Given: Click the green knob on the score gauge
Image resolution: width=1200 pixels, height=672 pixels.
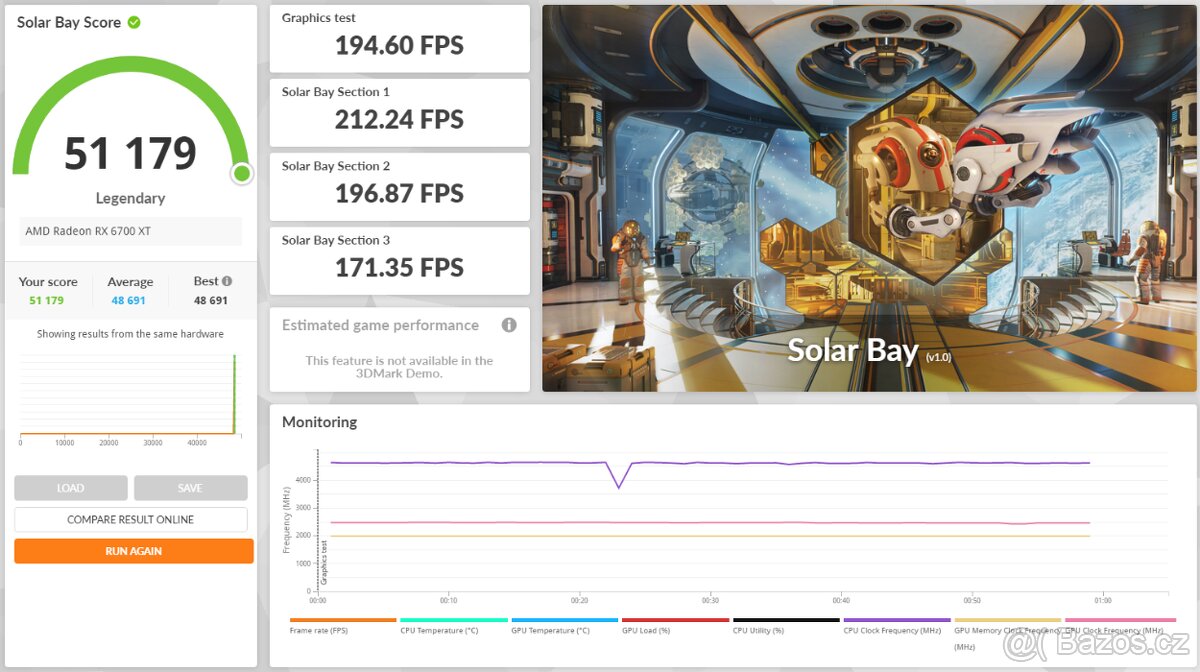Looking at the screenshot, I should [x=241, y=174].
